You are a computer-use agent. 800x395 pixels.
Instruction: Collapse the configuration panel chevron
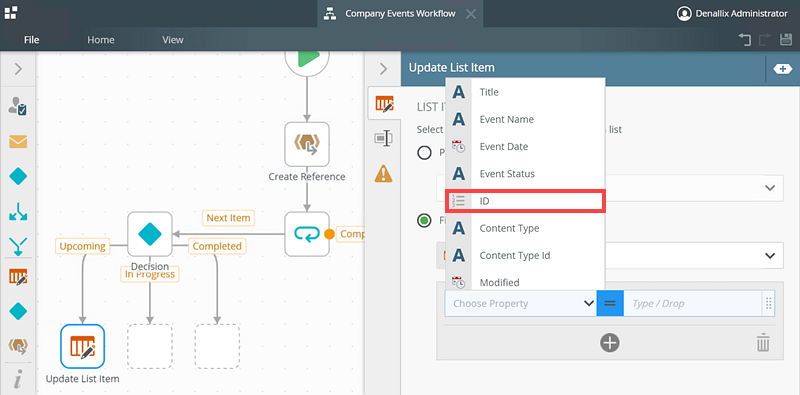point(384,69)
